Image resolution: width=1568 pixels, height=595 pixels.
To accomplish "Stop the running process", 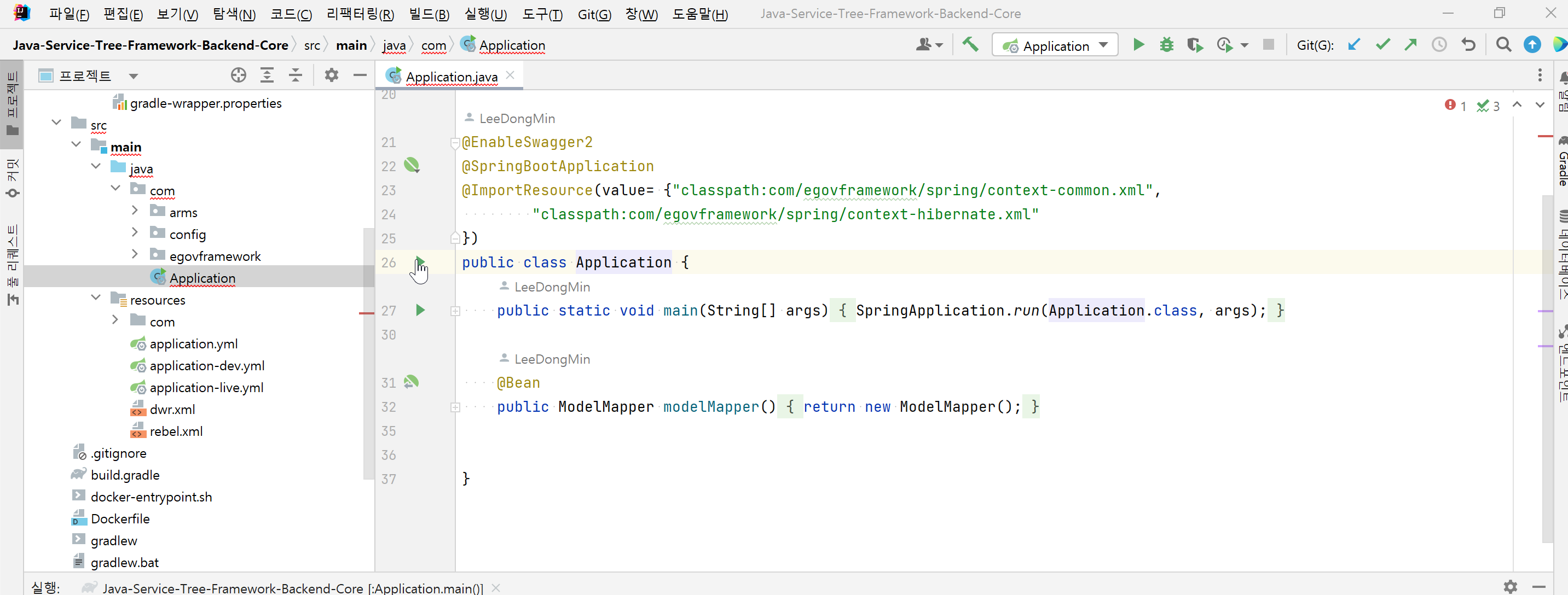I will pyautogui.click(x=1269, y=45).
